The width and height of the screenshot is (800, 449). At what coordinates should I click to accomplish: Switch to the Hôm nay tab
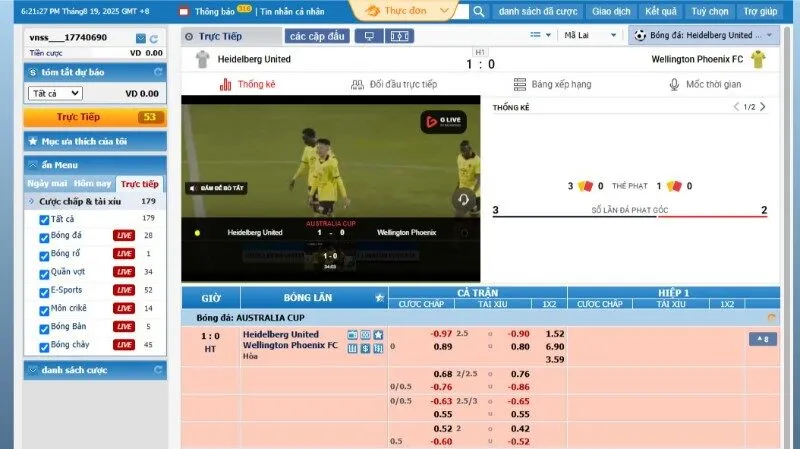(92, 184)
